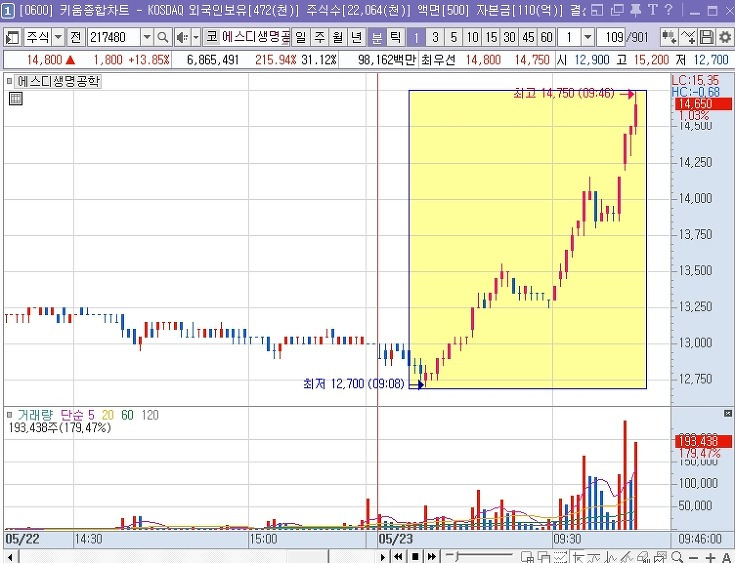
Task: Click the chart replay fast-forward button
Action: (432, 557)
